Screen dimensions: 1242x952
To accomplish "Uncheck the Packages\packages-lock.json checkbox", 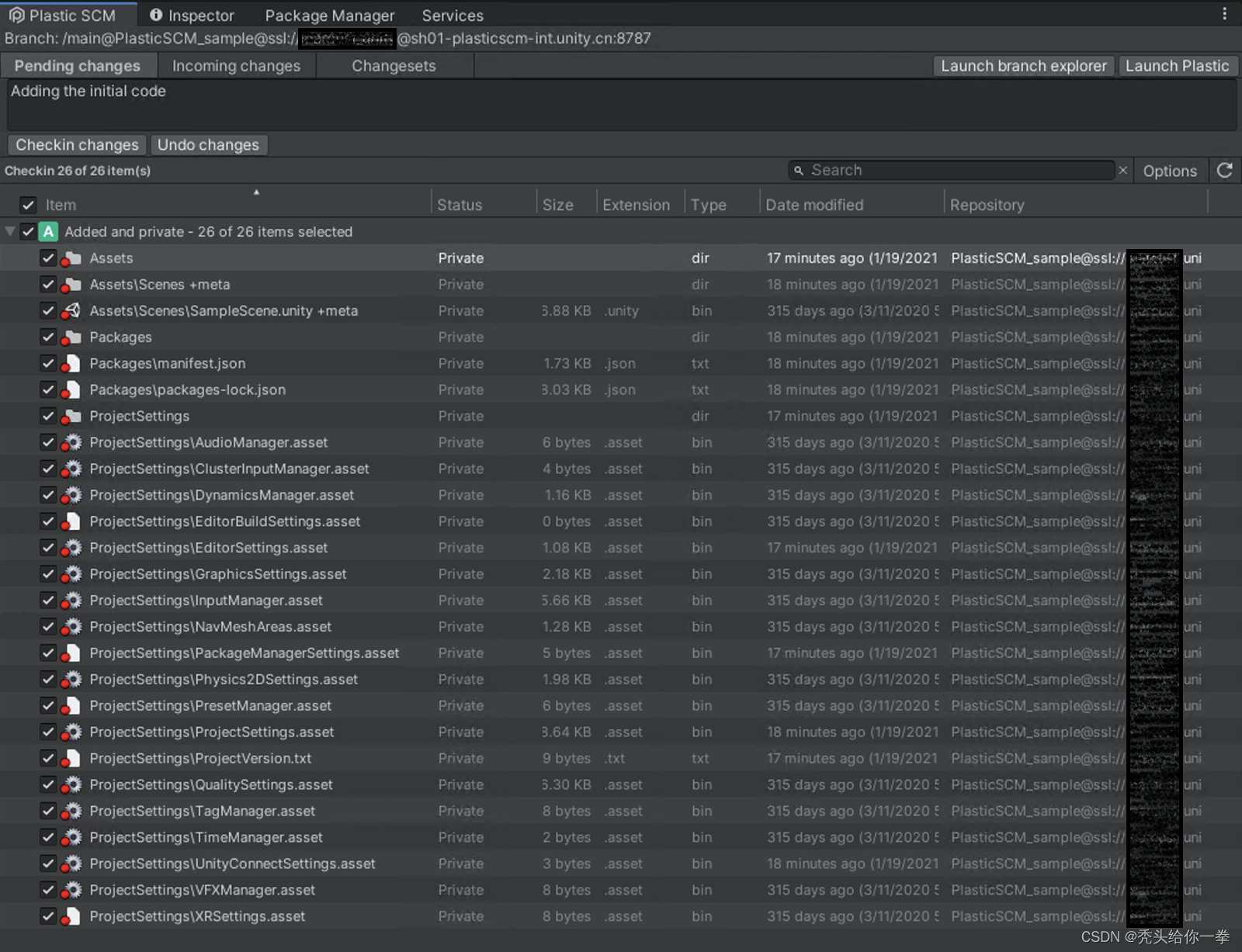I will [48, 390].
